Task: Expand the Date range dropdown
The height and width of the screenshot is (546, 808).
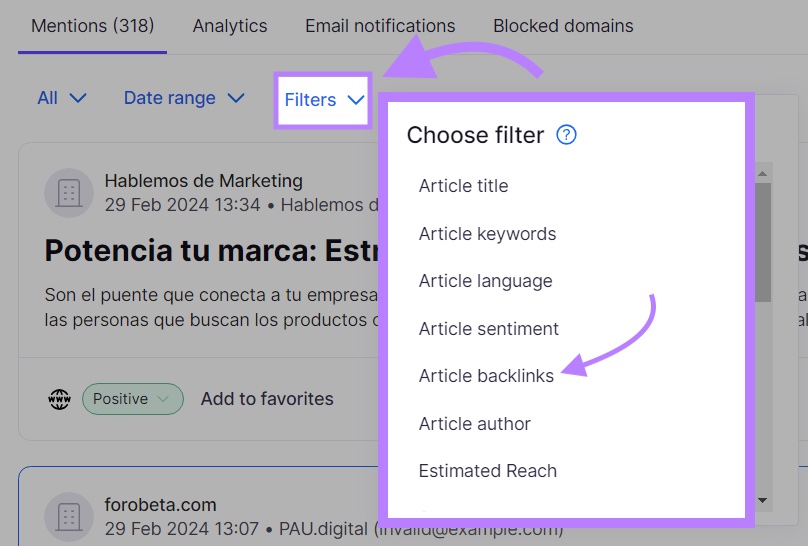Action: pyautogui.click(x=184, y=98)
